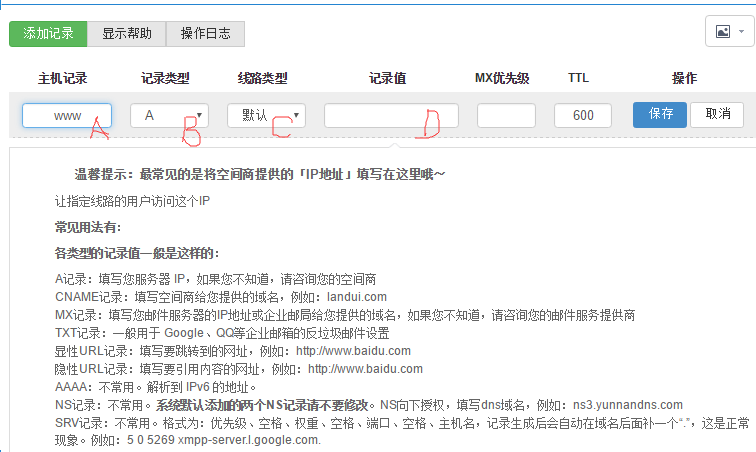
Task: Click the TTL field showing 600
Action: (583, 115)
